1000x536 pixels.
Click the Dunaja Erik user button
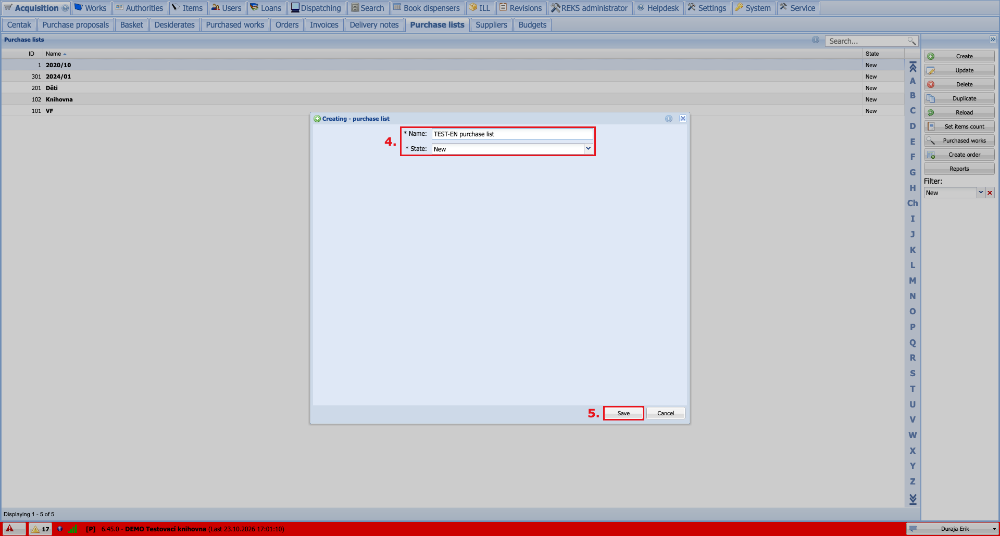click(953, 529)
